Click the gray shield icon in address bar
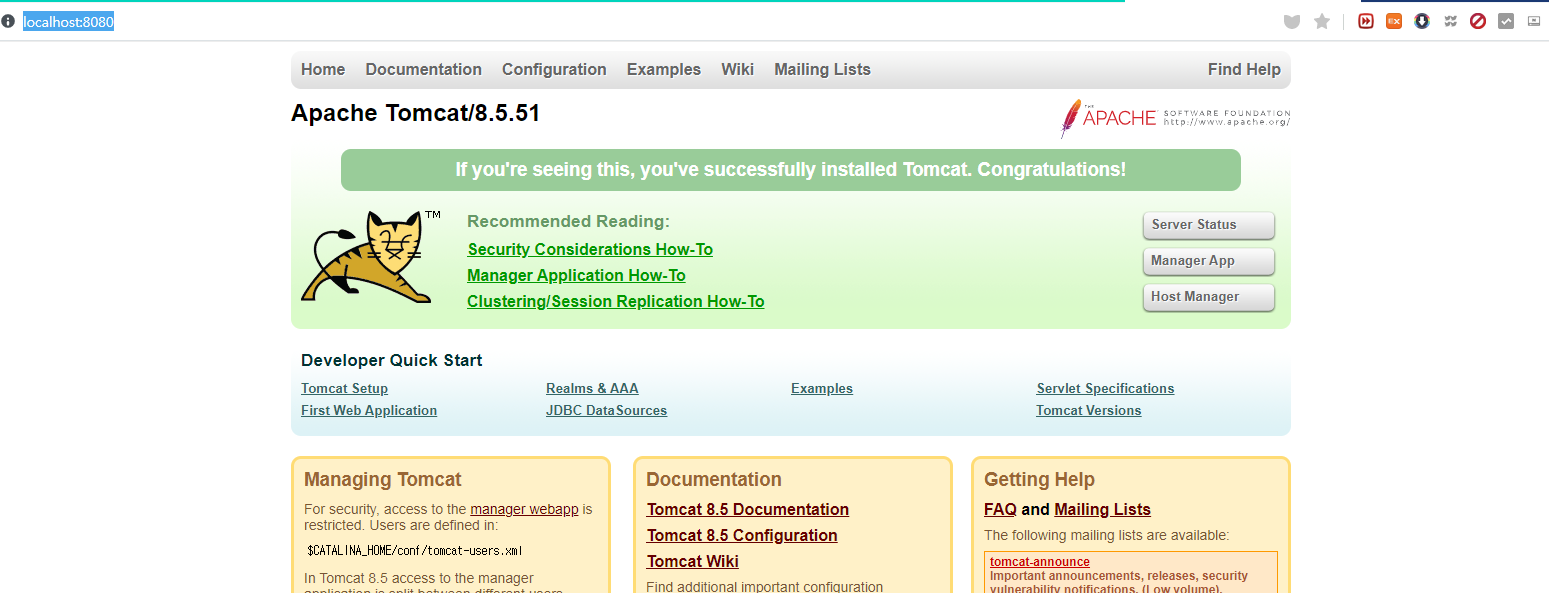This screenshot has width=1549, height=593. pos(1292,21)
